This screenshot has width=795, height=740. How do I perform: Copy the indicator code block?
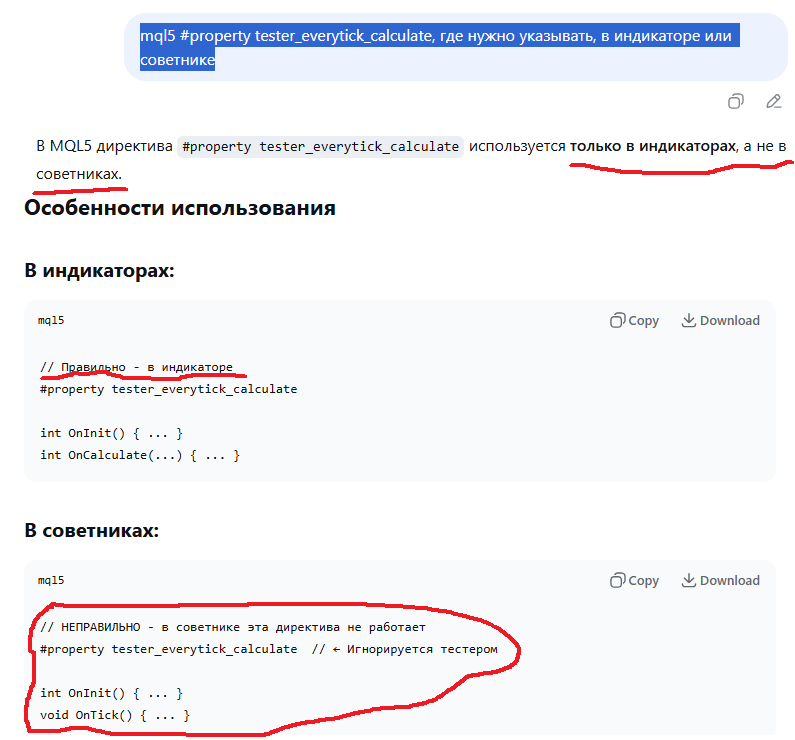coord(635,321)
